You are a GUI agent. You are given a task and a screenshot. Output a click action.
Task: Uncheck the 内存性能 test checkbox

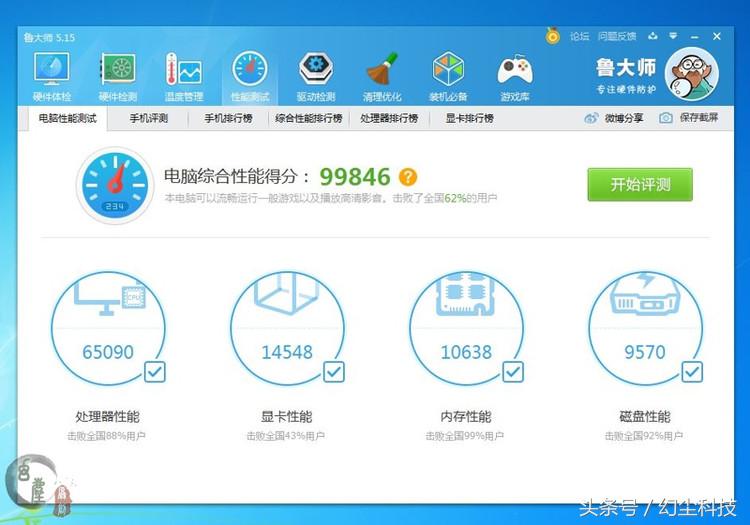point(513,372)
